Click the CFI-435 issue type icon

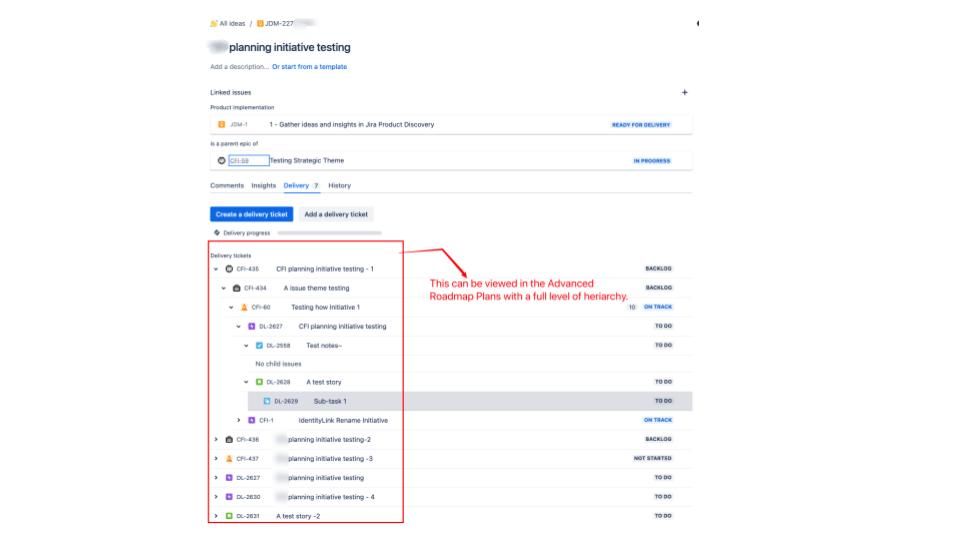[x=229, y=269]
